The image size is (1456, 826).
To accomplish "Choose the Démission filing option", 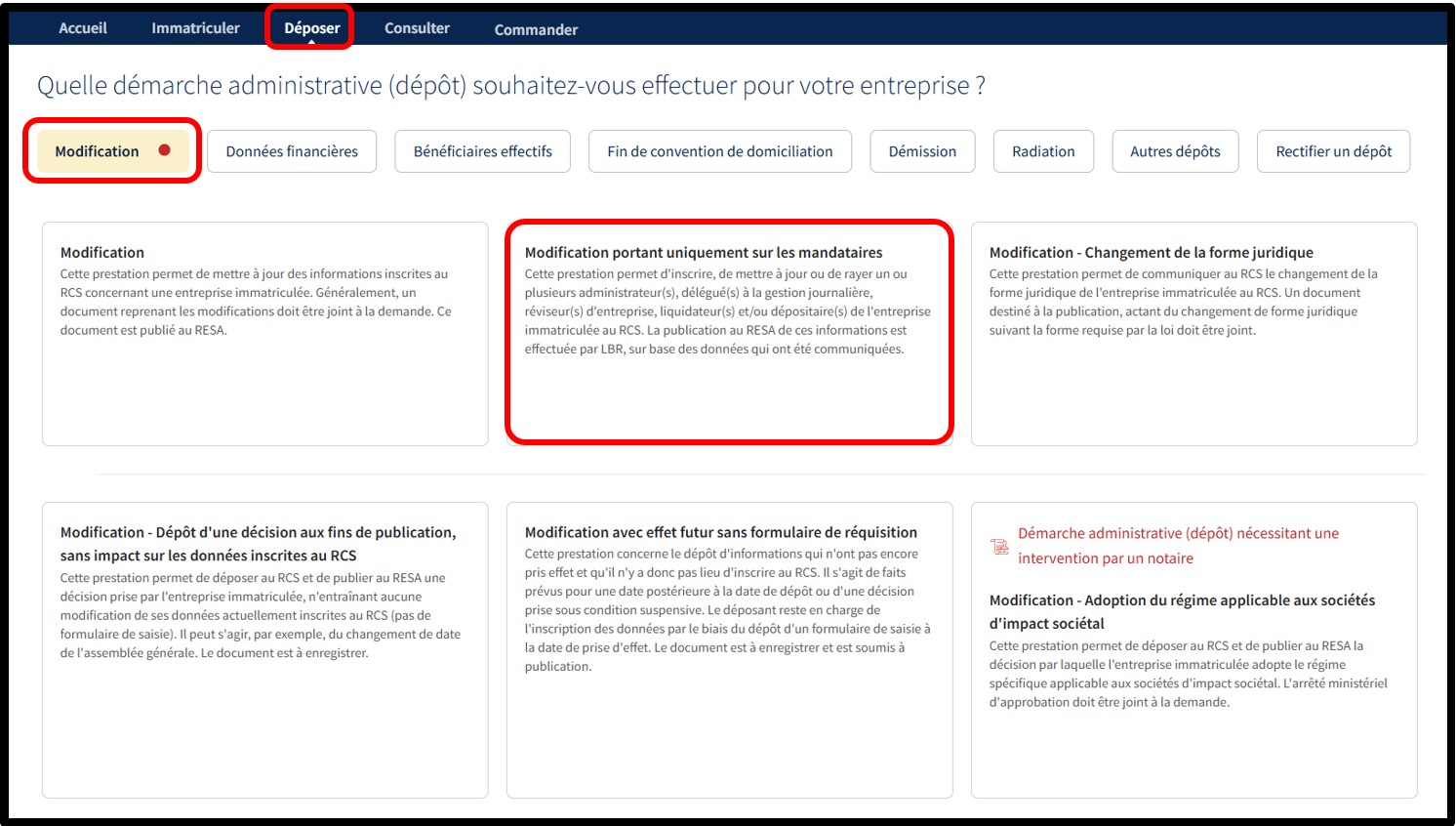I will [922, 151].
